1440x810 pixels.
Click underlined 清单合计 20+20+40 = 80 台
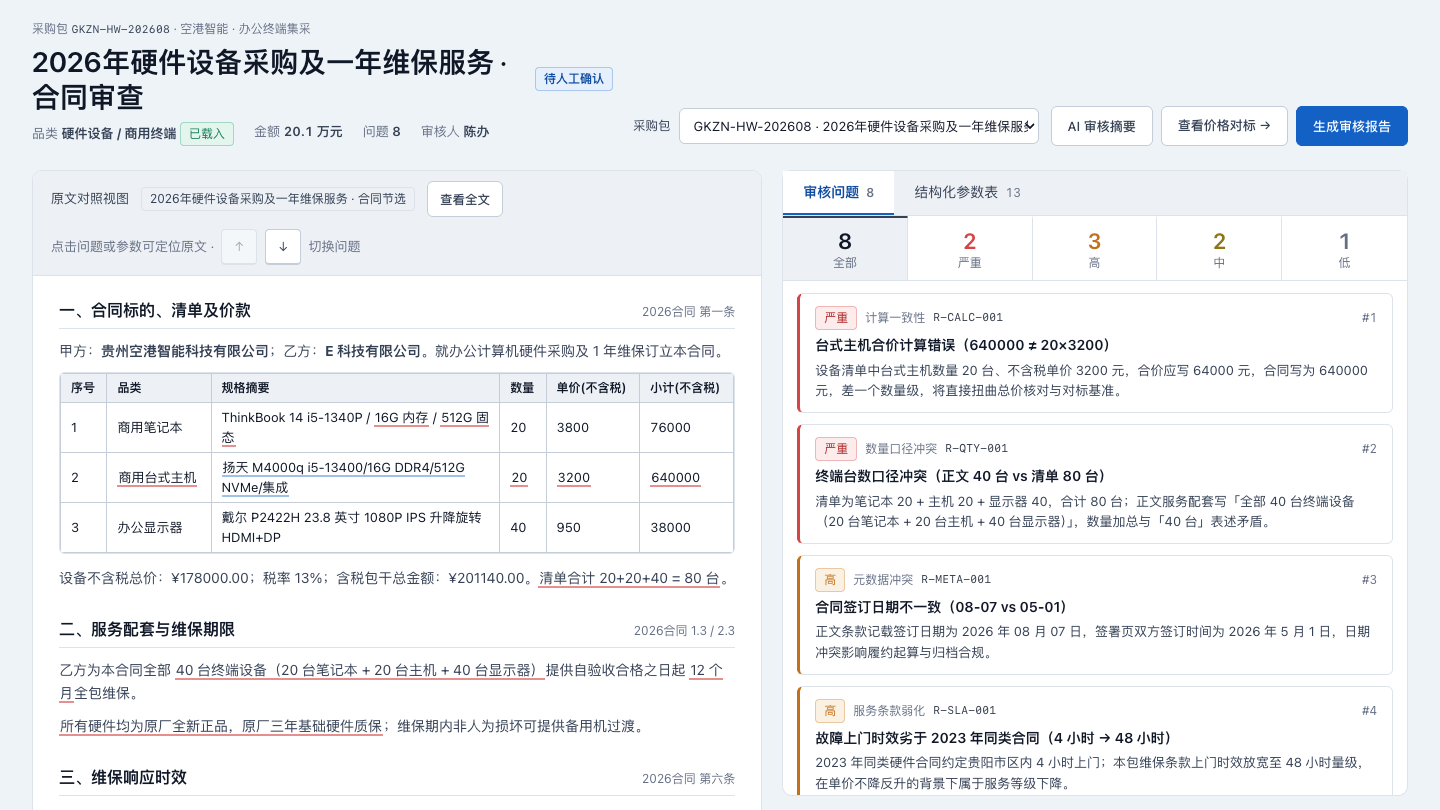tap(629, 578)
